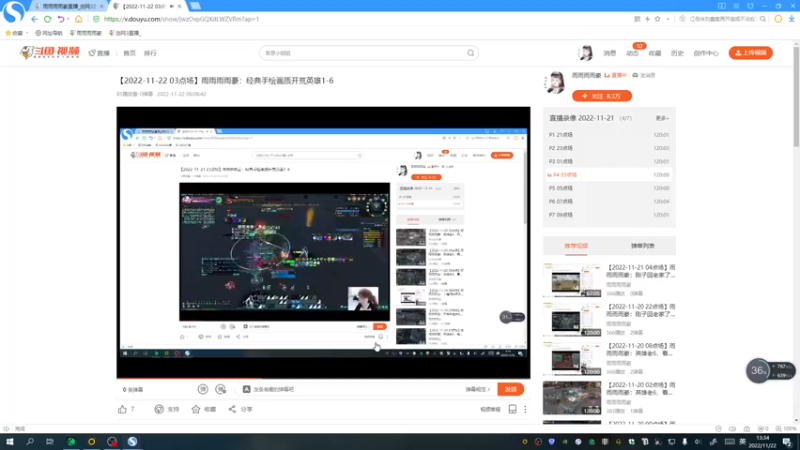Open 创作中心 creator center
Image resolution: width=800 pixels, height=450 pixels.
[706, 53]
